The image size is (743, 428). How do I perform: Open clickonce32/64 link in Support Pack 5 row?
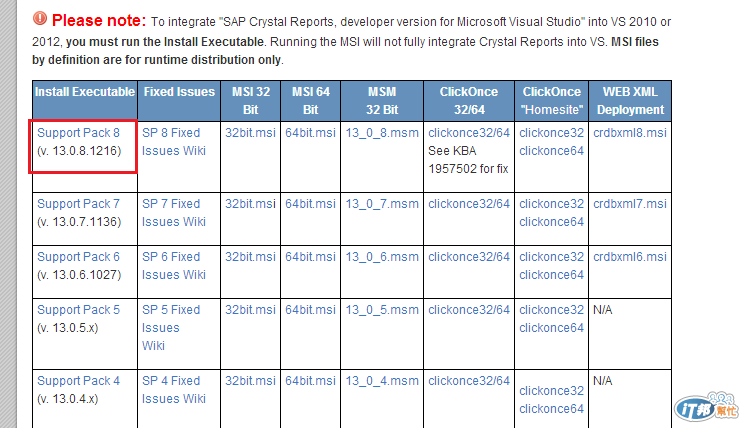point(469,310)
